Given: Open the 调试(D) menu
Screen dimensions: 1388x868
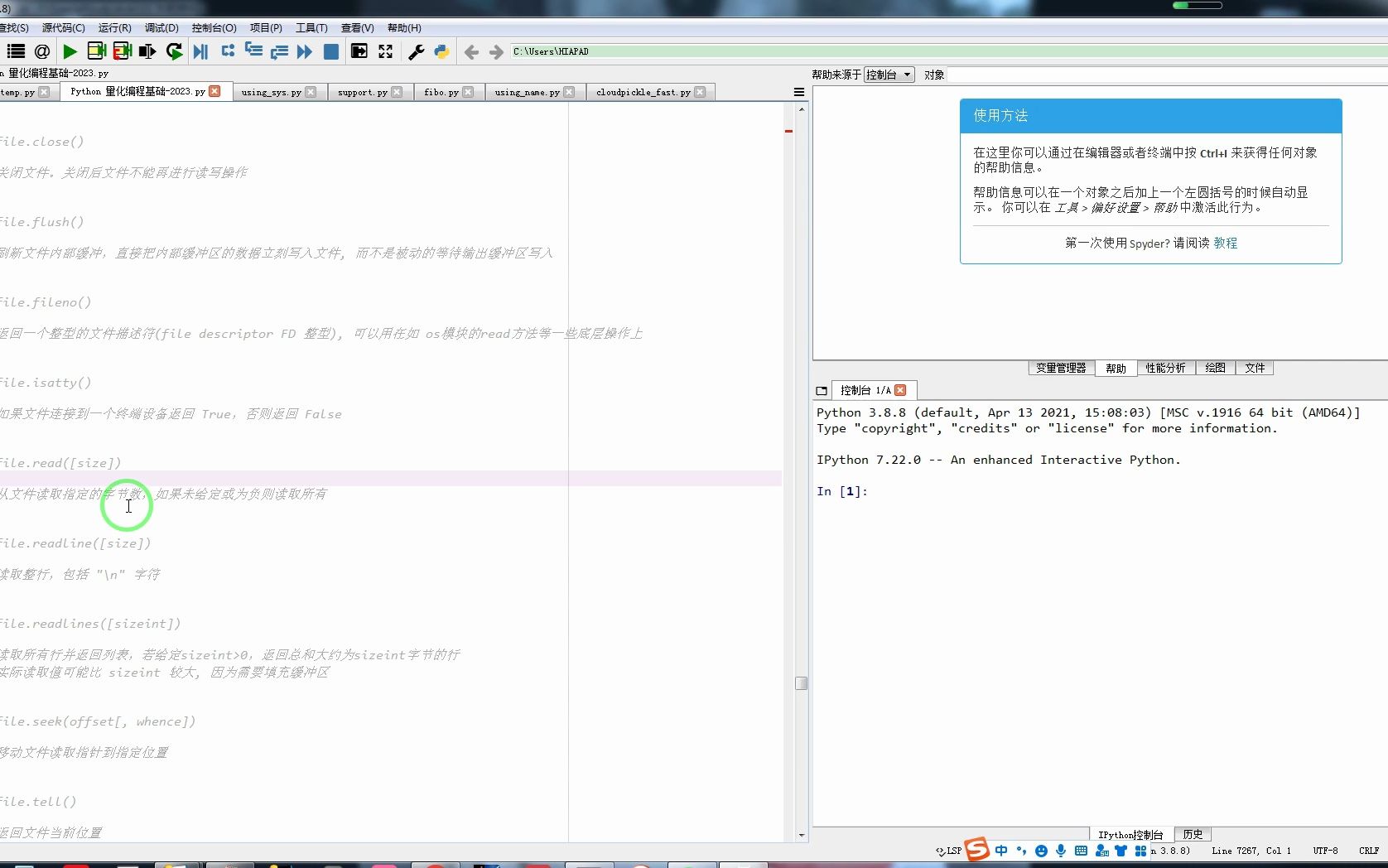Looking at the screenshot, I should (161, 28).
